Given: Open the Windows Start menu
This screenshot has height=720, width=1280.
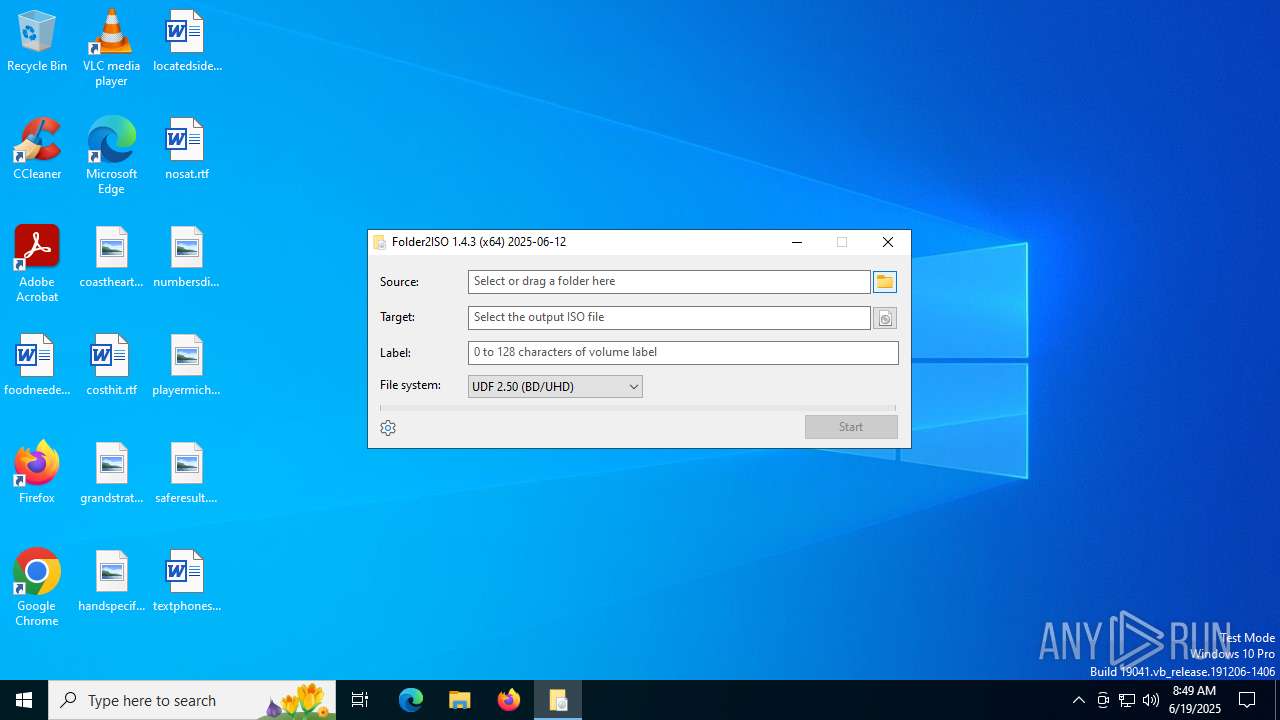Looking at the screenshot, I should (x=24, y=700).
